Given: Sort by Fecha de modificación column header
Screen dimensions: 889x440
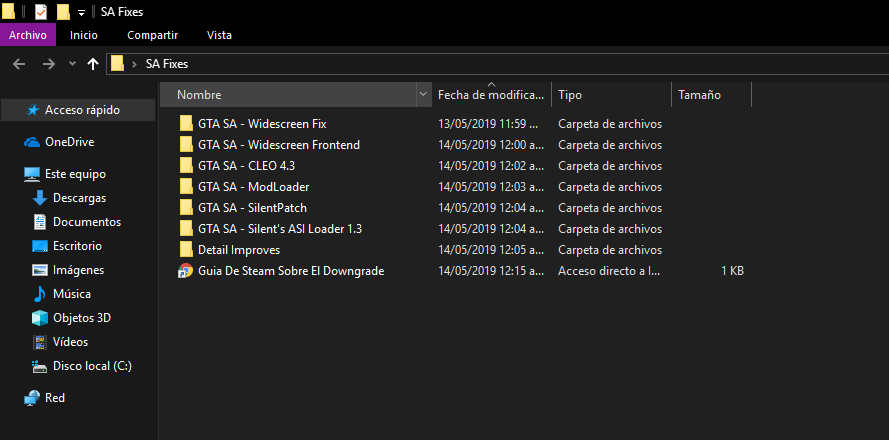Looking at the screenshot, I should pyautogui.click(x=490, y=95).
